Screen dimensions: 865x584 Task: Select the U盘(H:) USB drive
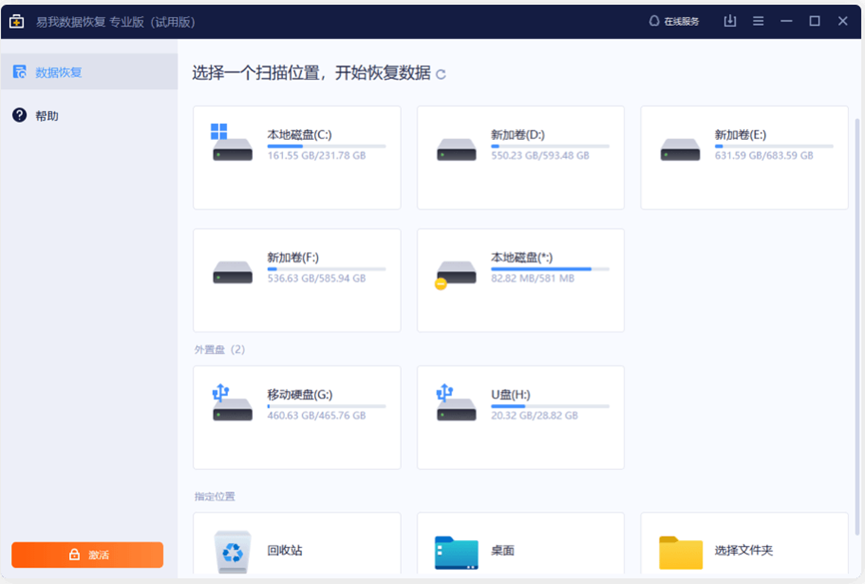tap(520, 417)
